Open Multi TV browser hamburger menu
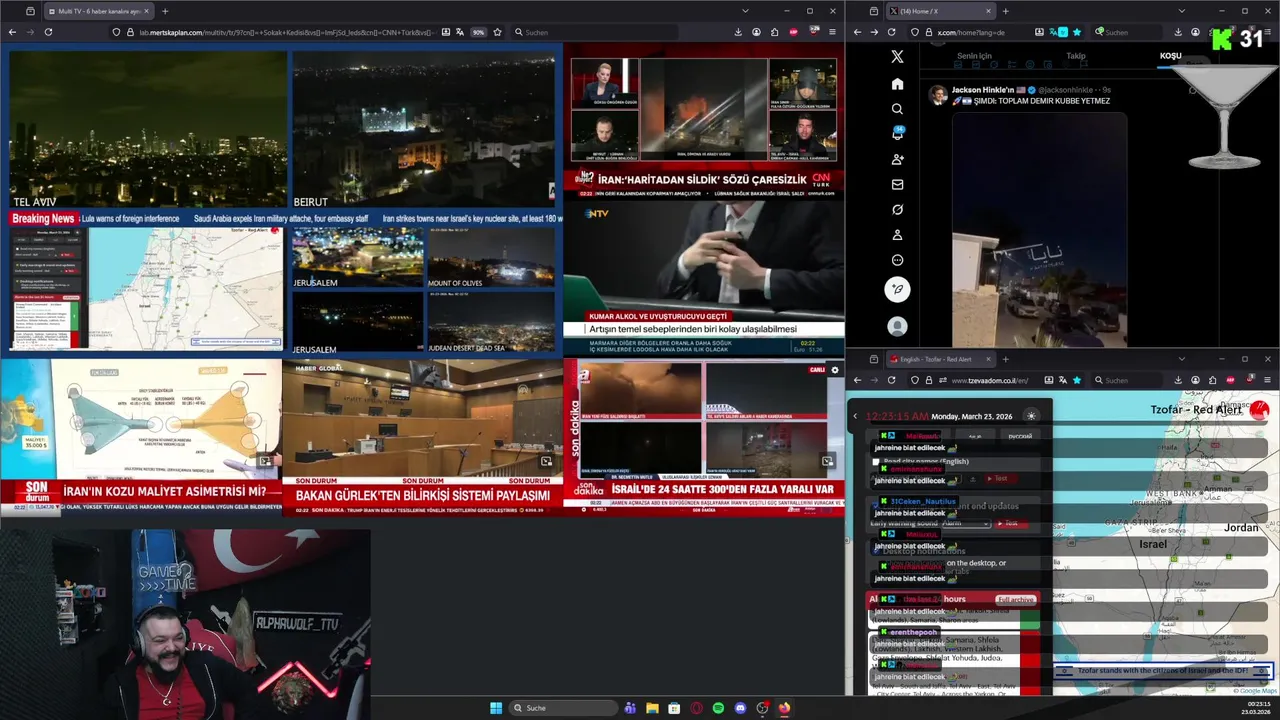Image resolution: width=1280 pixels, height=720 pixels. coord(832,32)
